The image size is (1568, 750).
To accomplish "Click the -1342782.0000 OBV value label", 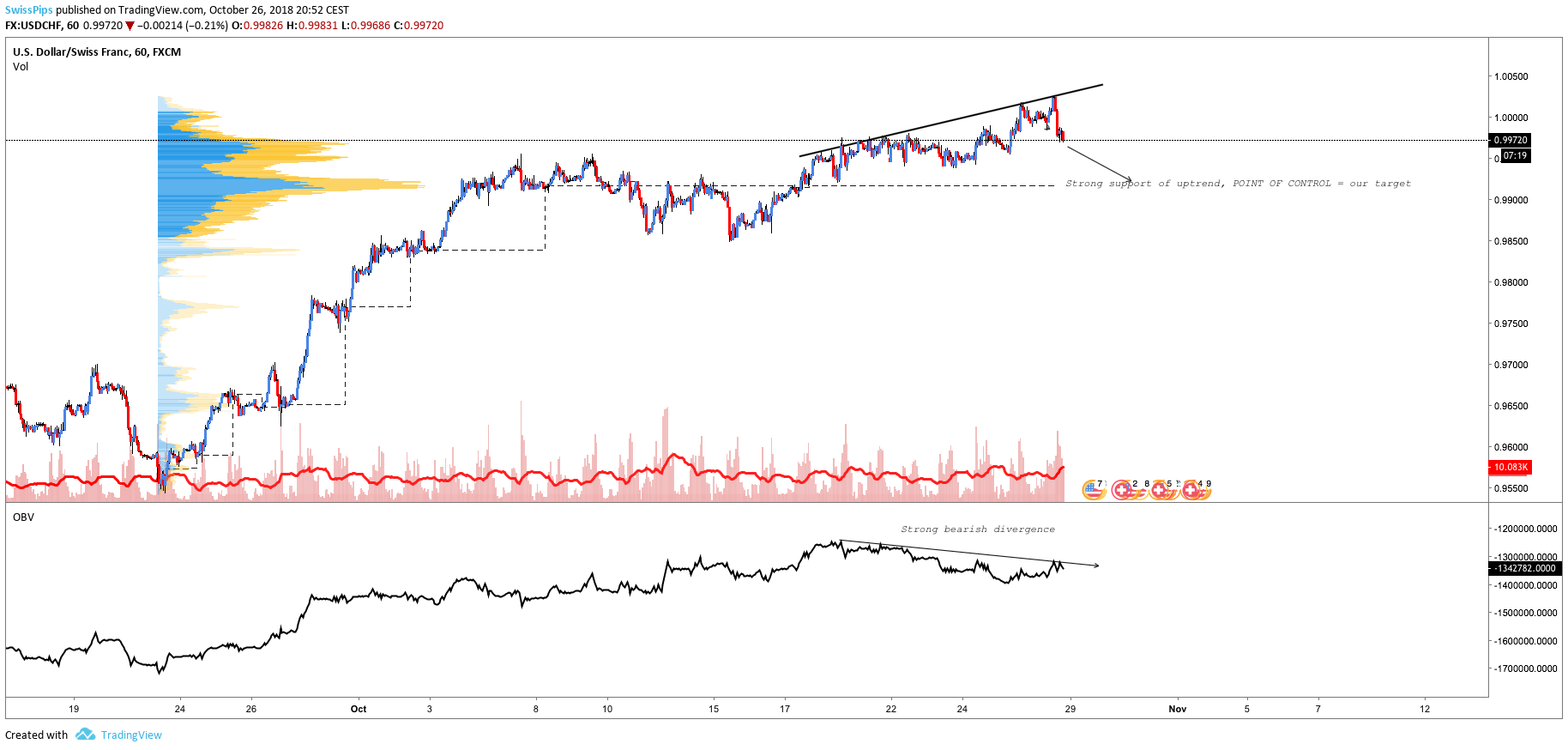I will coord(1525,569).
